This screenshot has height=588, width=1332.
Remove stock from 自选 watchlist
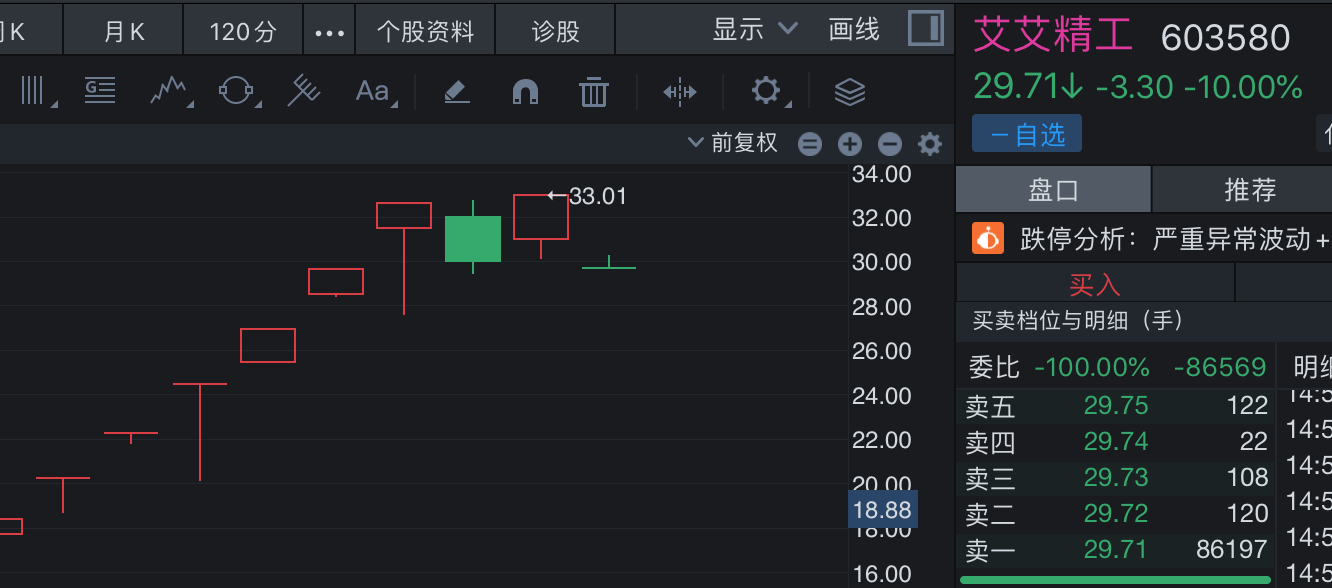click(x=1027, y=134)
